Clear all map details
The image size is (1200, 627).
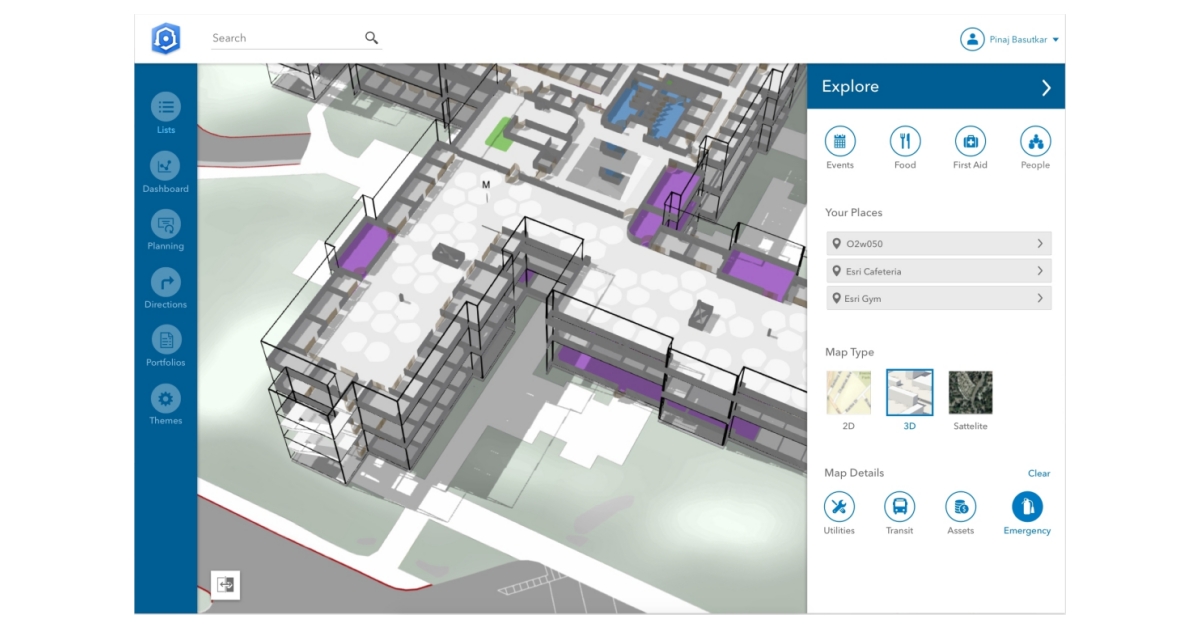point(1039,473)
